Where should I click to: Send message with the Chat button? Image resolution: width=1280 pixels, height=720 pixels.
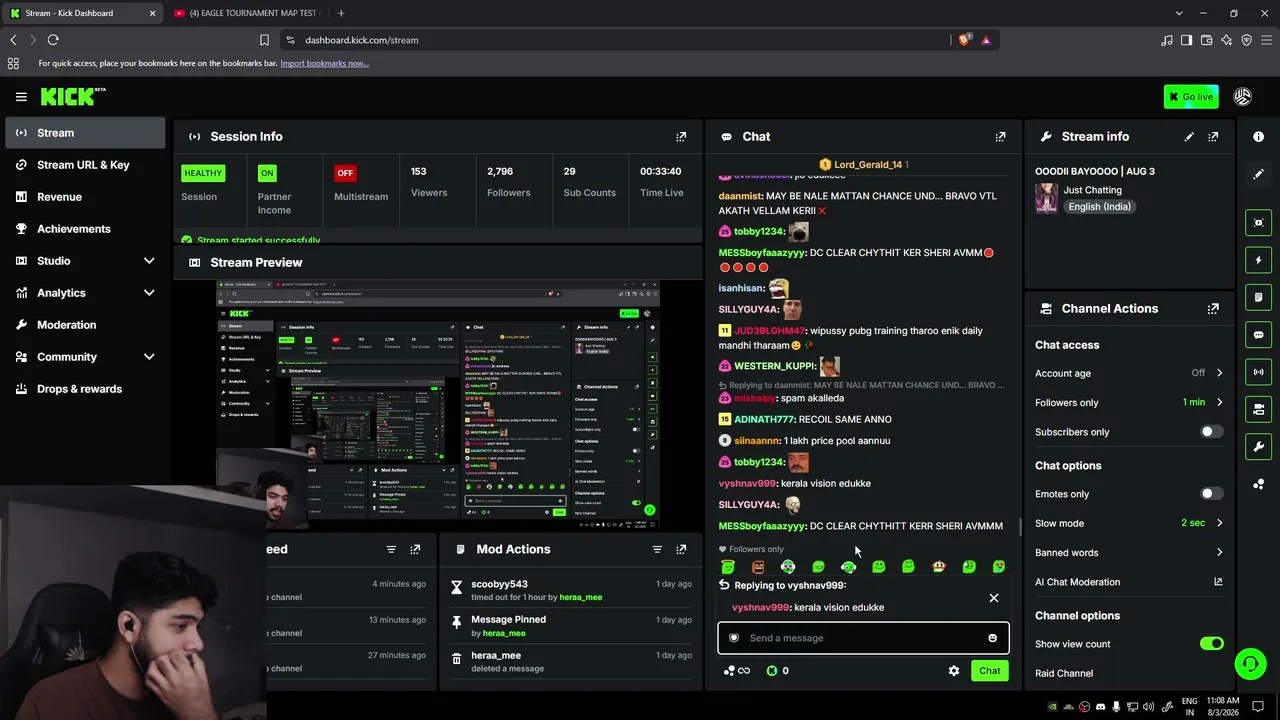(x=989, y=671)
